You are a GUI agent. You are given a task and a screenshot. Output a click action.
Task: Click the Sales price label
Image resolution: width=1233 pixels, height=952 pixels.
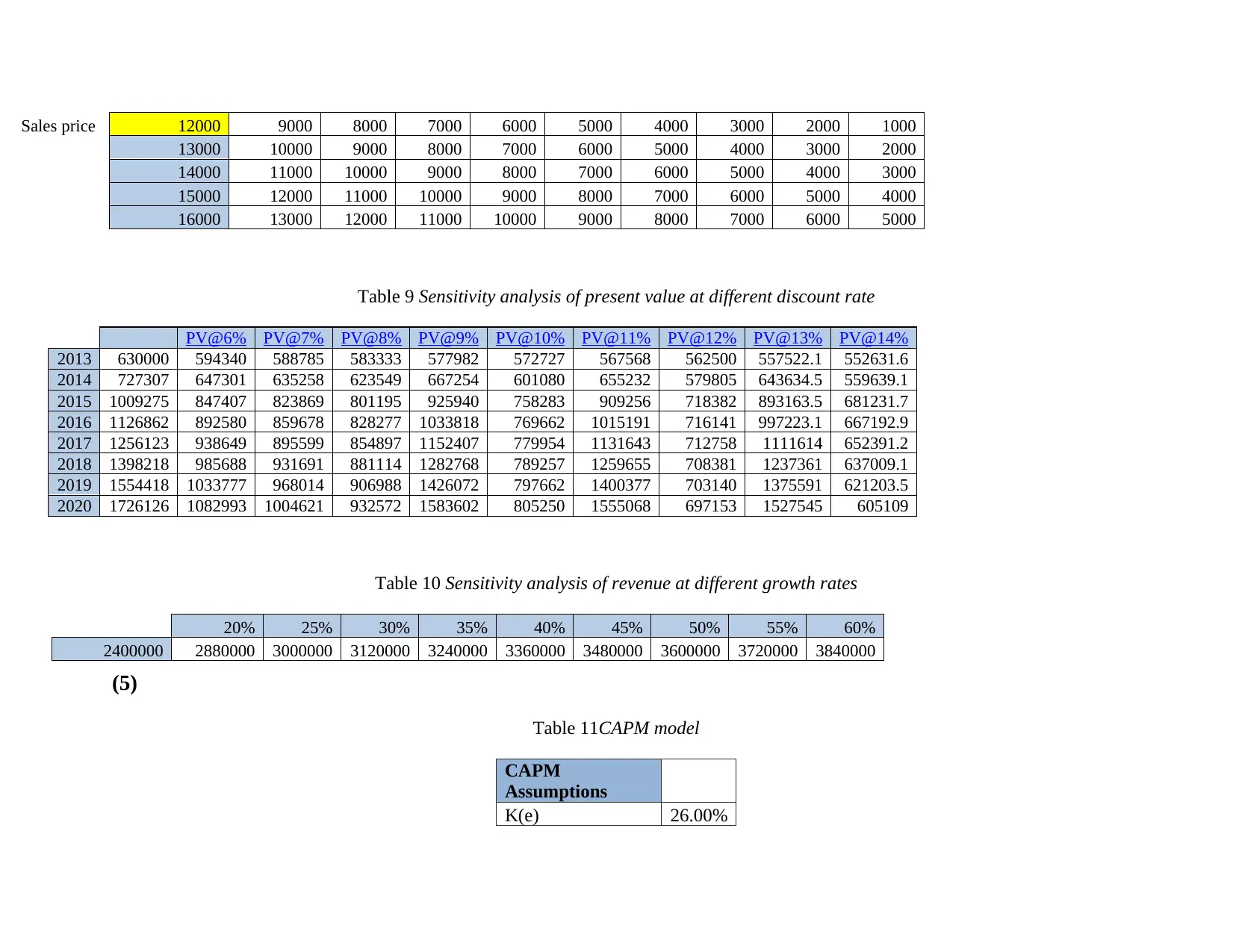(58, 125)
